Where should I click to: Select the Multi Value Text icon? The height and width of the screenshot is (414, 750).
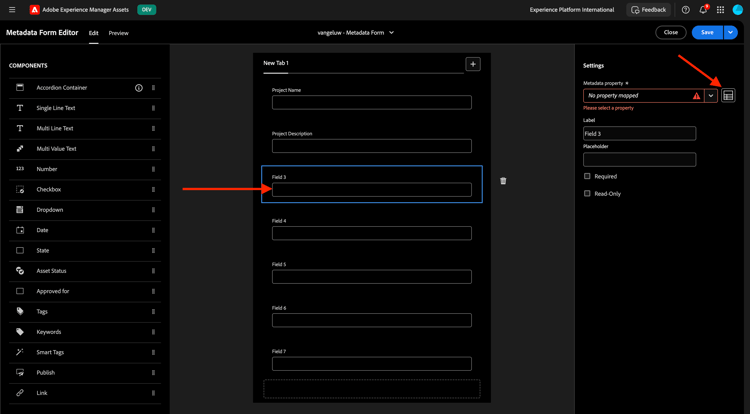click(x=20, y=149)
